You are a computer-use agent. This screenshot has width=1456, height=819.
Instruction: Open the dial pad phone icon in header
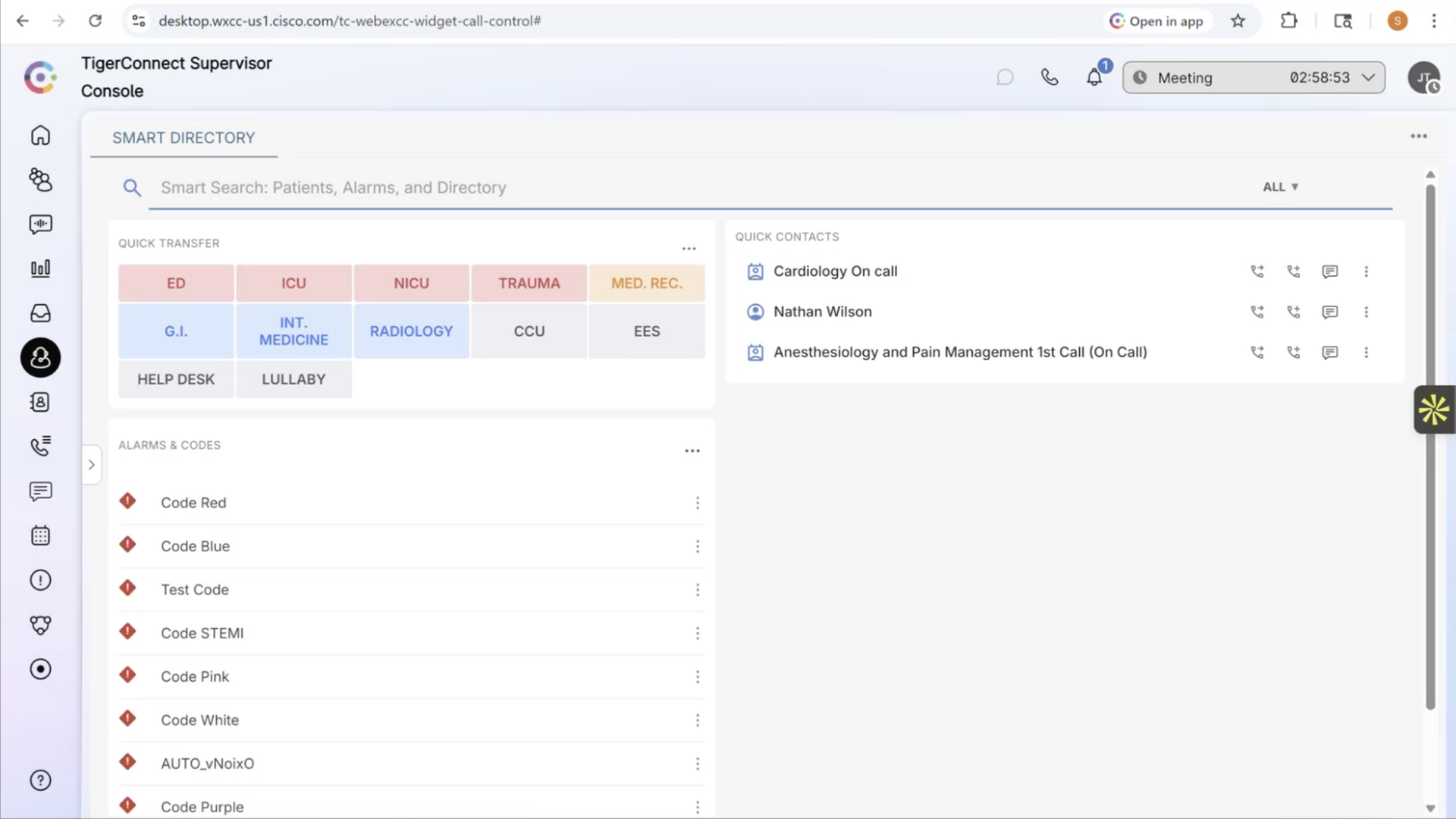(x=1050, y=77)
